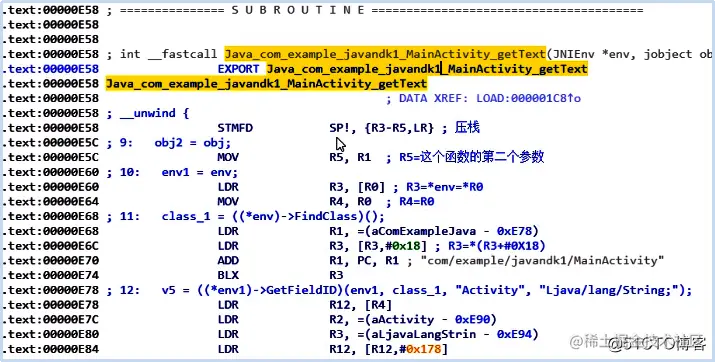Click the standalone highlighted label 'Java_com_example_javandk1_MainActivity_getText'
The width and height of the screenshot is (716, 362).
pyautogui.click(x=266, y=84)
